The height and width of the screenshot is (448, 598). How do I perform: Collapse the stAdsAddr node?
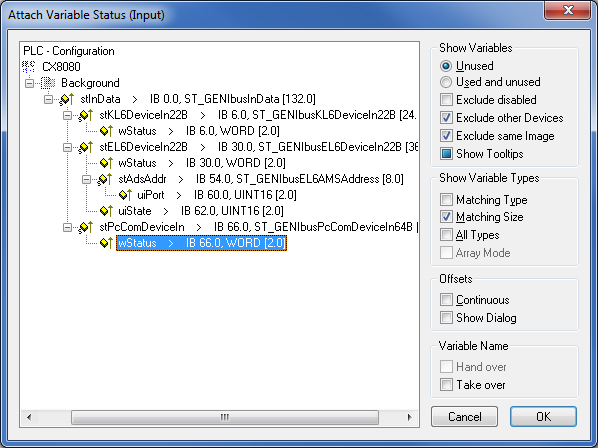(x=87, y=179)
